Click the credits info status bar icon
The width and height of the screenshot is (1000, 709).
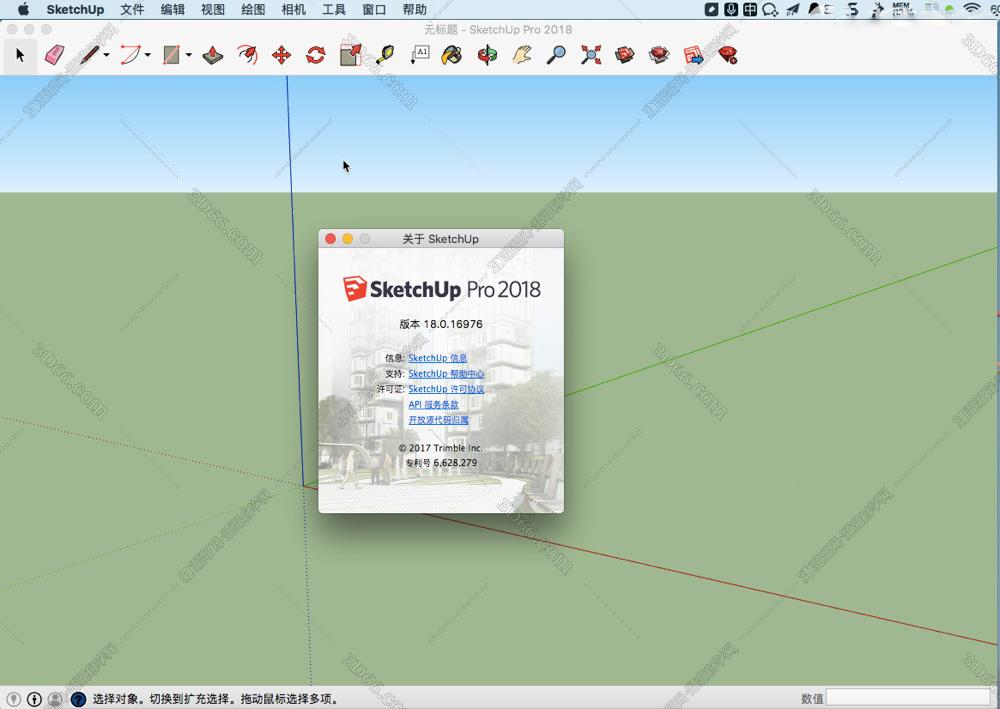point(34,699)
